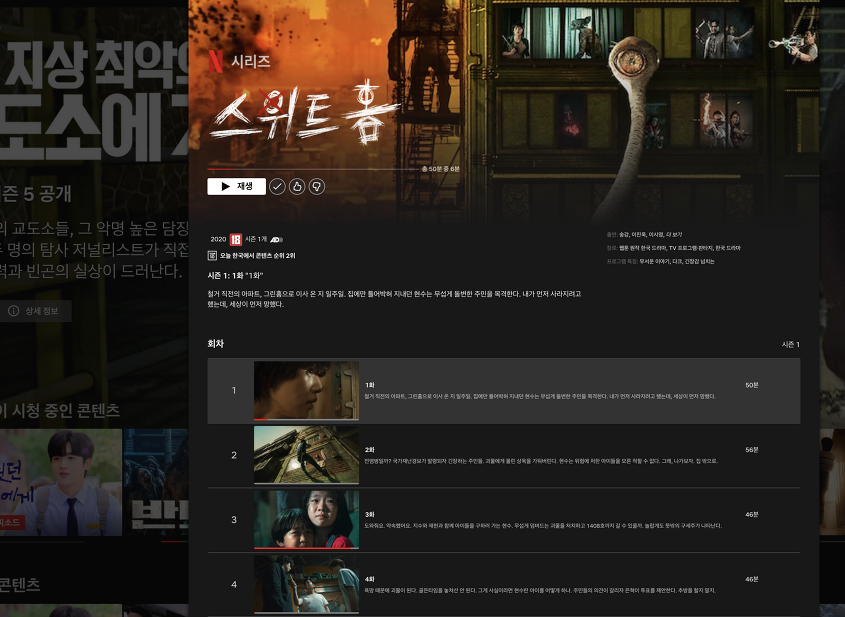Image resolution: width=845 pixels, height=617 pixels.
Task: Click the play triangle icon inside 재생
Action: (x=224, y=186)
